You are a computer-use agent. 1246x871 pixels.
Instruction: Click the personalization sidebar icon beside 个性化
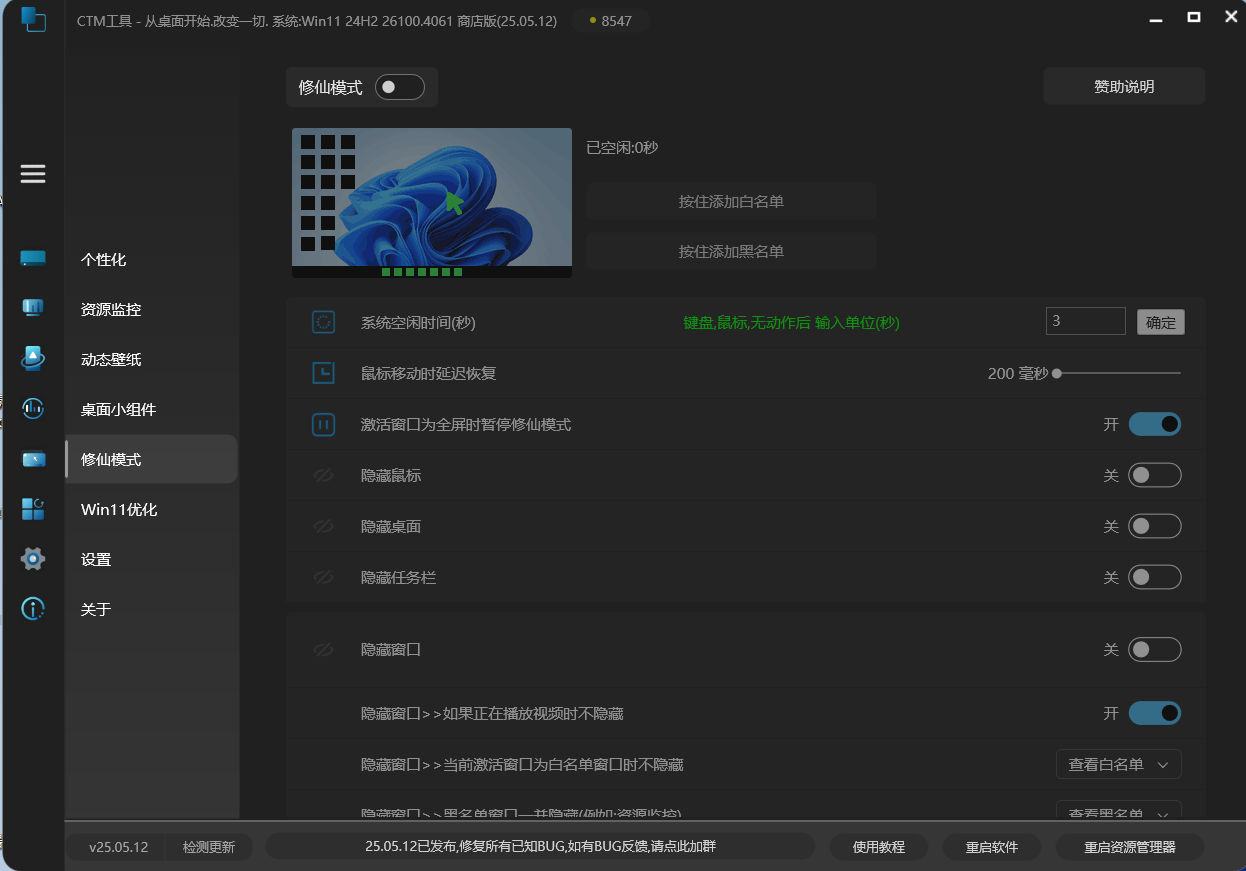(x=33, y=259)
